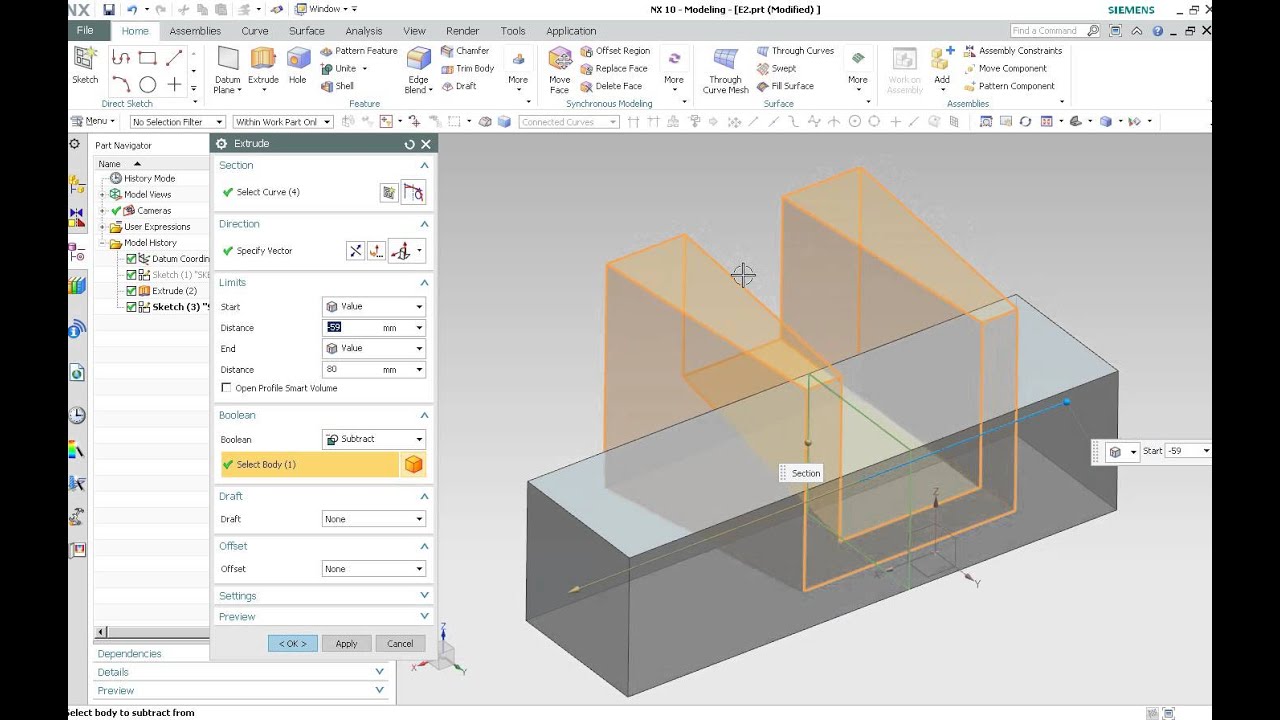
Task: Choose the Trim Body command
Action: (467, 69)
